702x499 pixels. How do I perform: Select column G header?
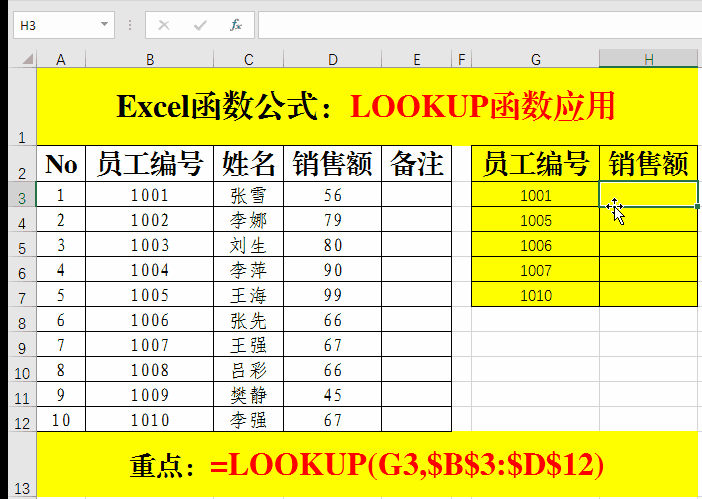(x=536, y=60)
